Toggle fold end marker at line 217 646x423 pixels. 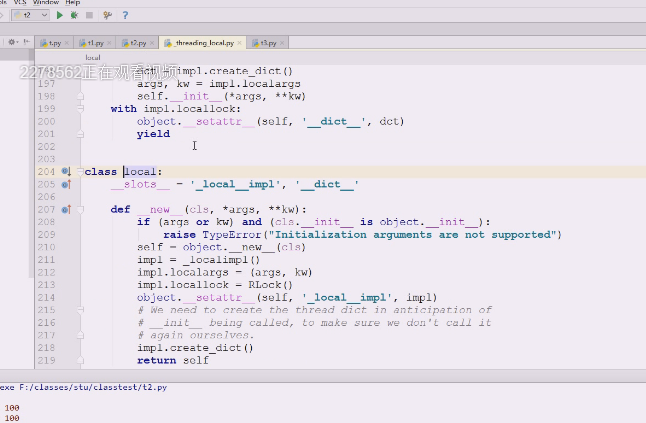tap(80, 335)
